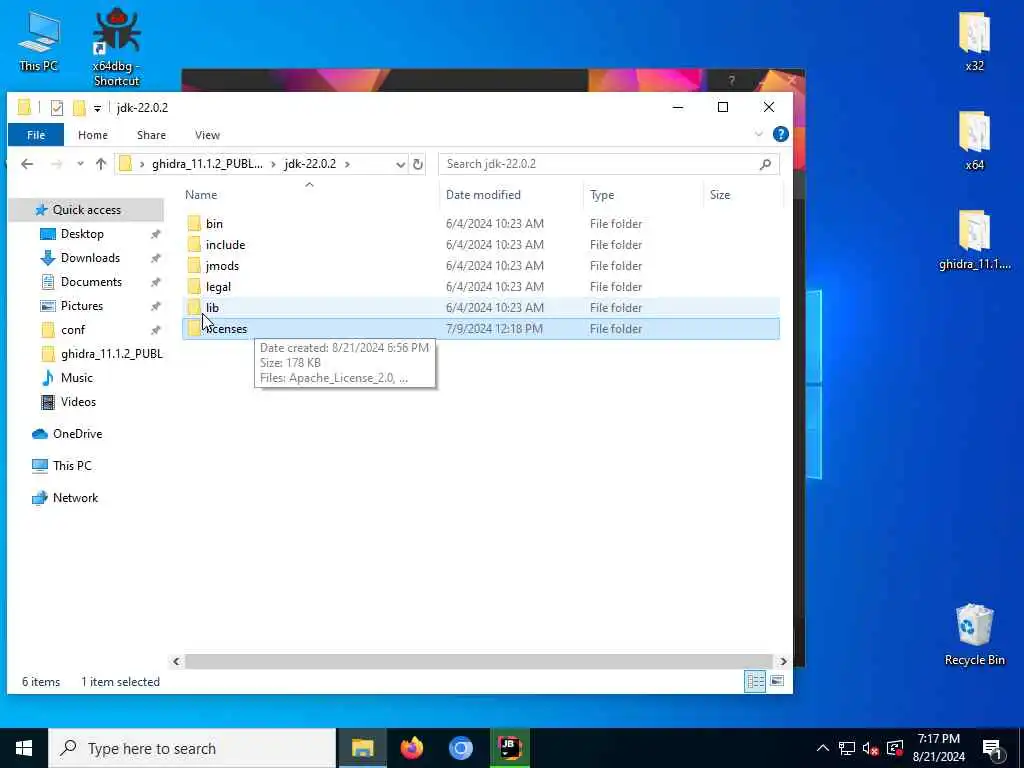Screen dimensions: 1024x768
Task: Open ghidra_11.1 desktop folder
Action: point(974,240)
